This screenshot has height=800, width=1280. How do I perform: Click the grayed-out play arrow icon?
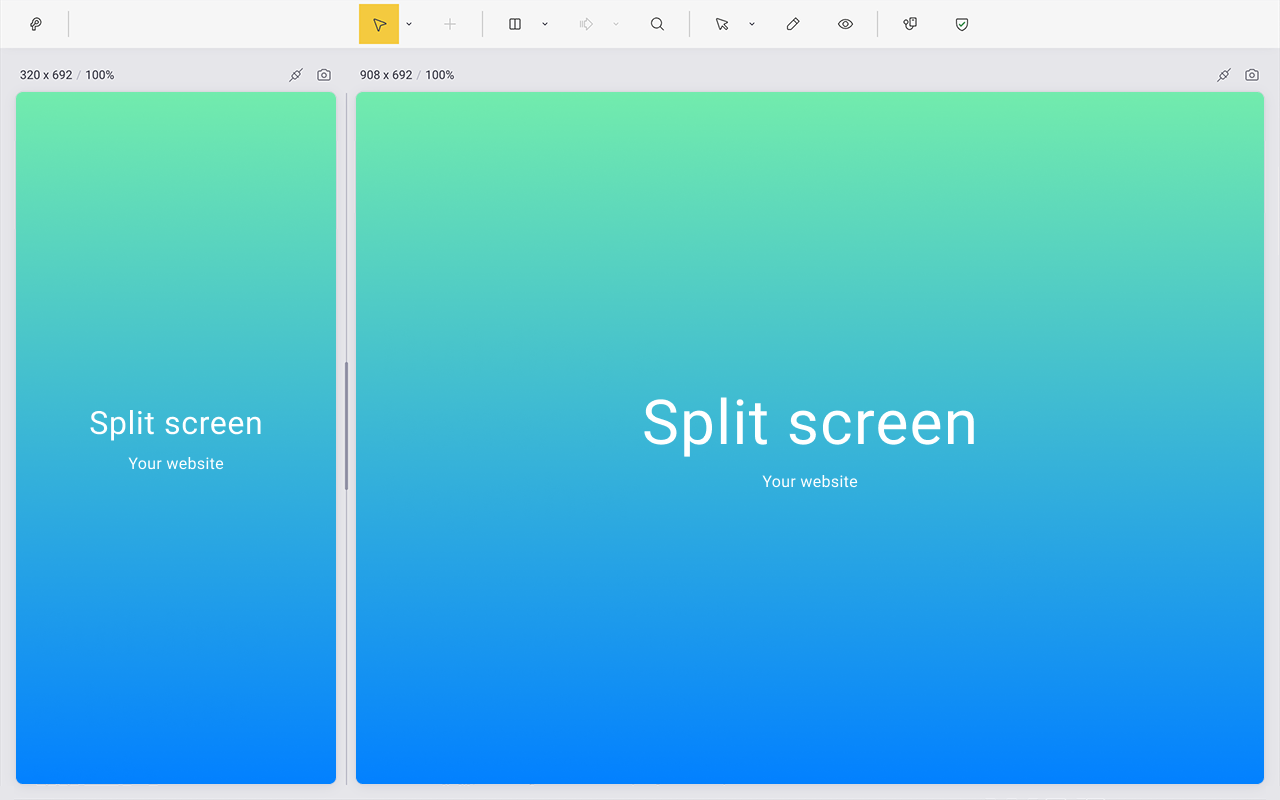(587, 24)
